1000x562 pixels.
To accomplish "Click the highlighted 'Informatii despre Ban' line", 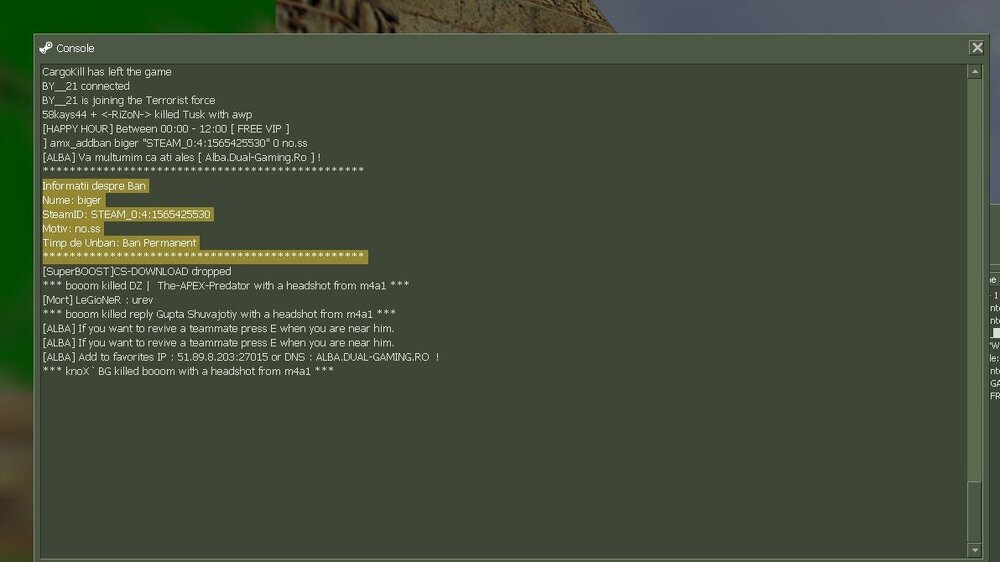I will (95, 186).
